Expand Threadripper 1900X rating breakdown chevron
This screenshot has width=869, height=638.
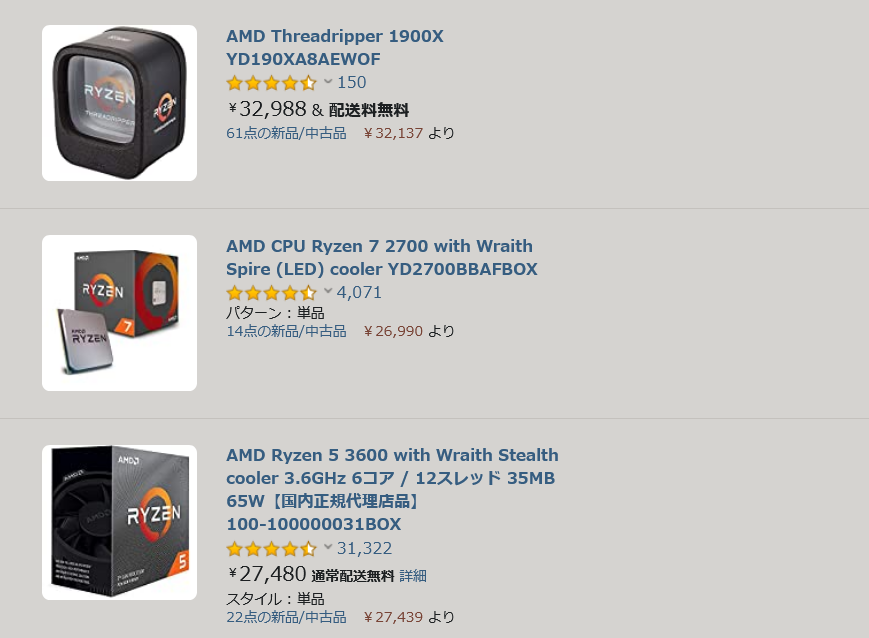click(328, 82)
